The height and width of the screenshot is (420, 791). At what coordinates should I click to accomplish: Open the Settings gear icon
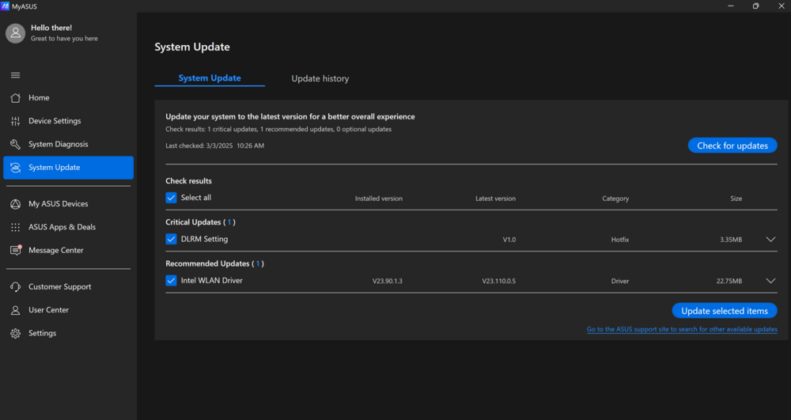pyautogui.click(x=16, y=333)
